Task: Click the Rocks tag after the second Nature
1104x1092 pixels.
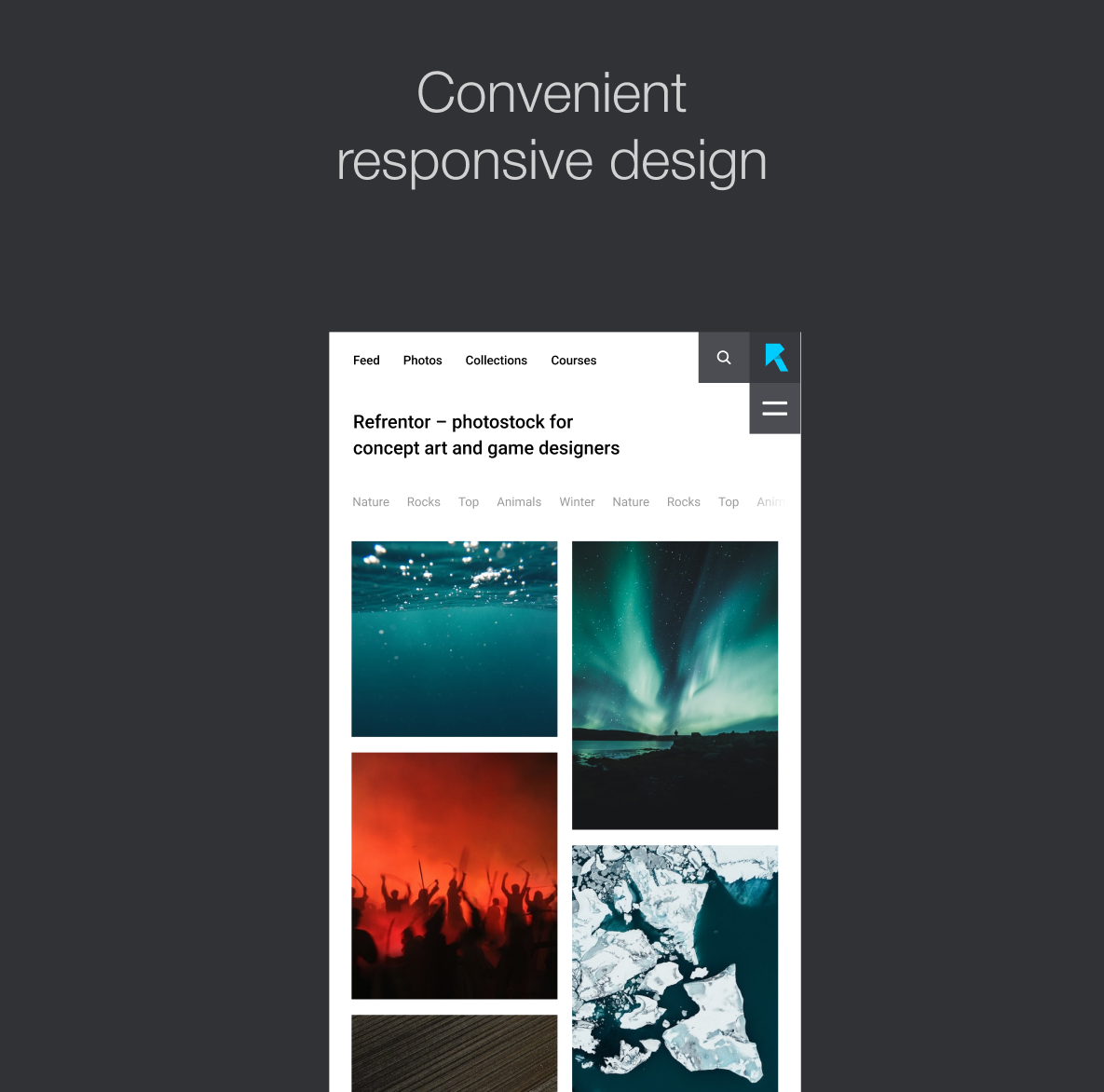Action: pyautogui.click(x=683, y=502)
